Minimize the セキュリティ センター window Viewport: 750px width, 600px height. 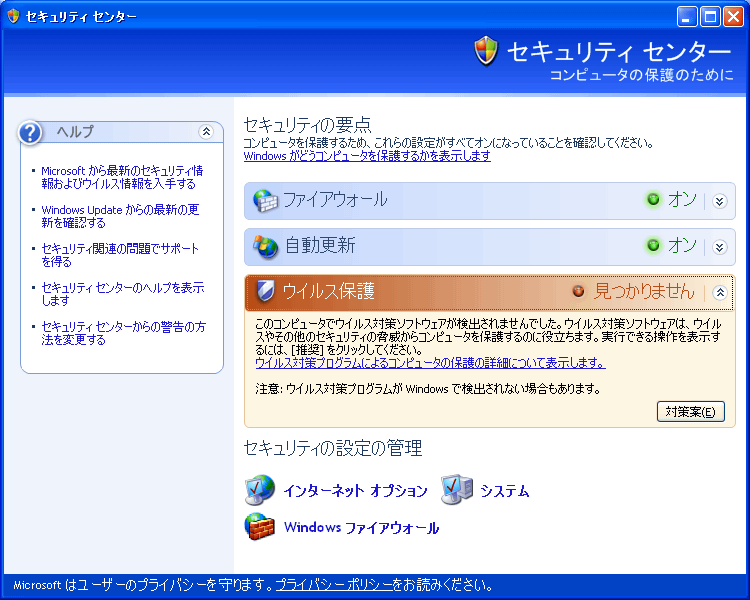pyautogui.click(x=687, y=17)
